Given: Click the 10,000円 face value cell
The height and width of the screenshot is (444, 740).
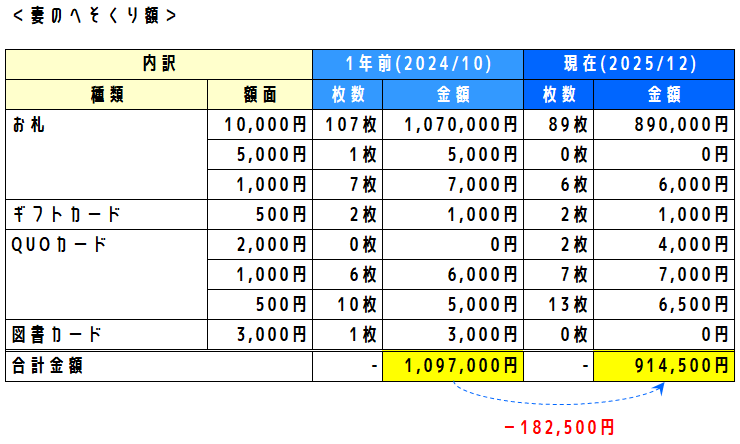Looking at the screenshot, I should 259,125.
